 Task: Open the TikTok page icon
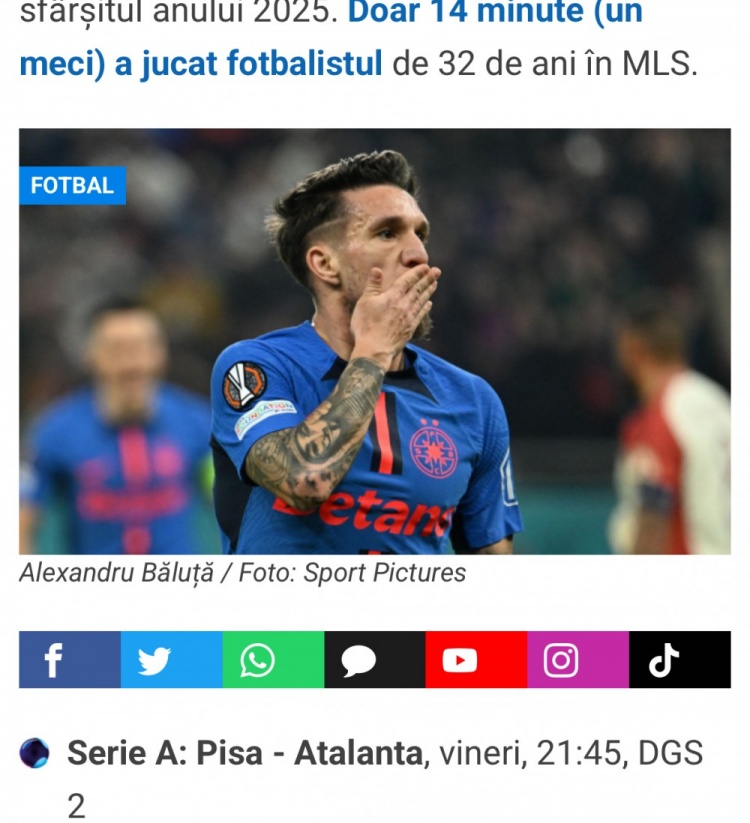(x=680, y=659)
